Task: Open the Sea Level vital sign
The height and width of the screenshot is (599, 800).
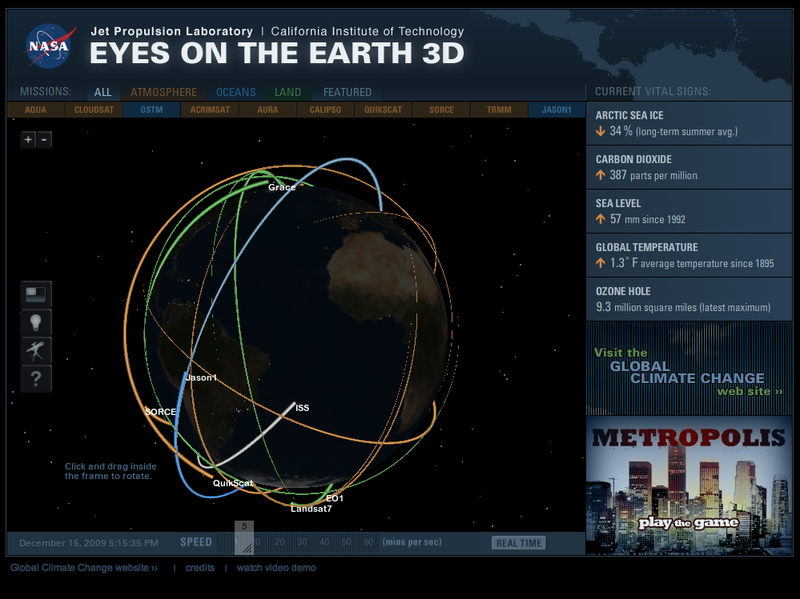Action: point(689,211)
